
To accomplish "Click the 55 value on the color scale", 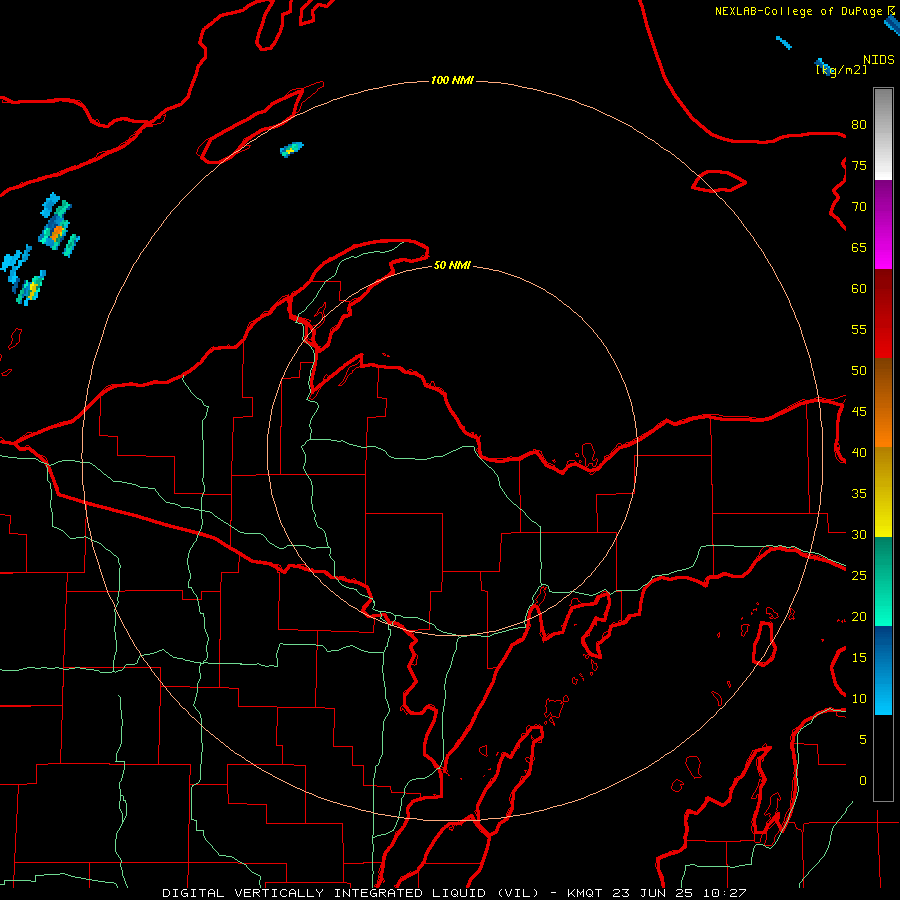I will (x=859, y=329).
